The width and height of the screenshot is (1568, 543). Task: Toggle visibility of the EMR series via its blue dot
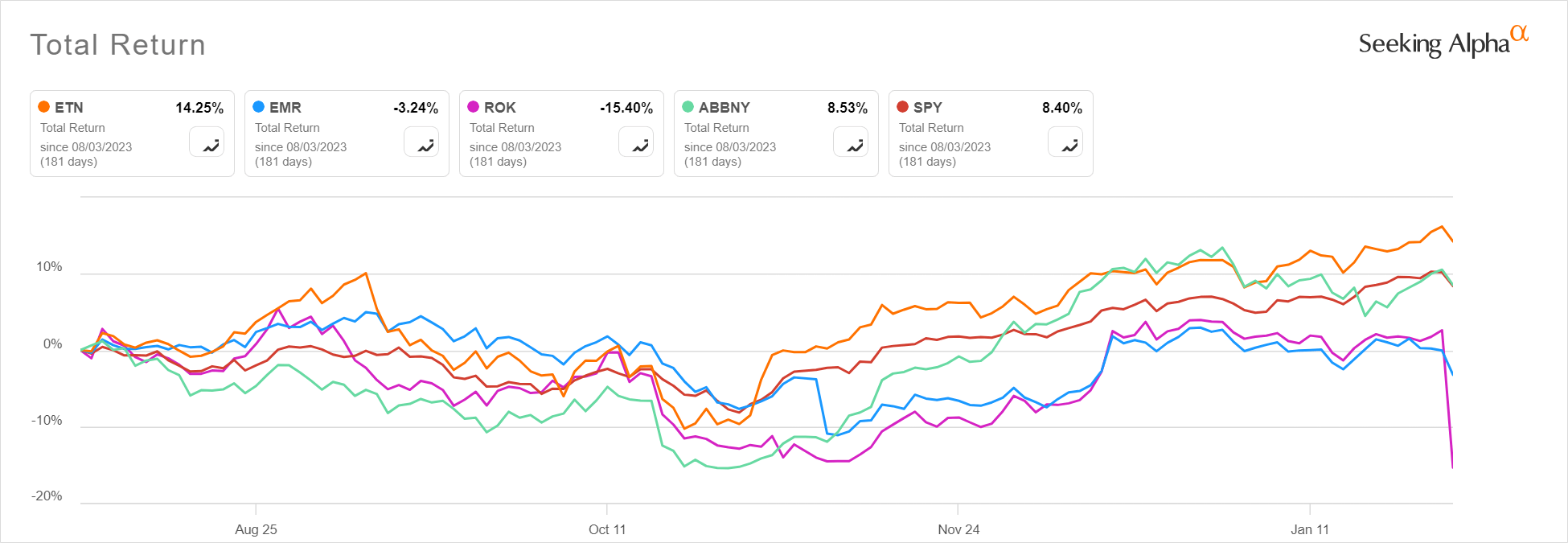(x=260, y=106)
